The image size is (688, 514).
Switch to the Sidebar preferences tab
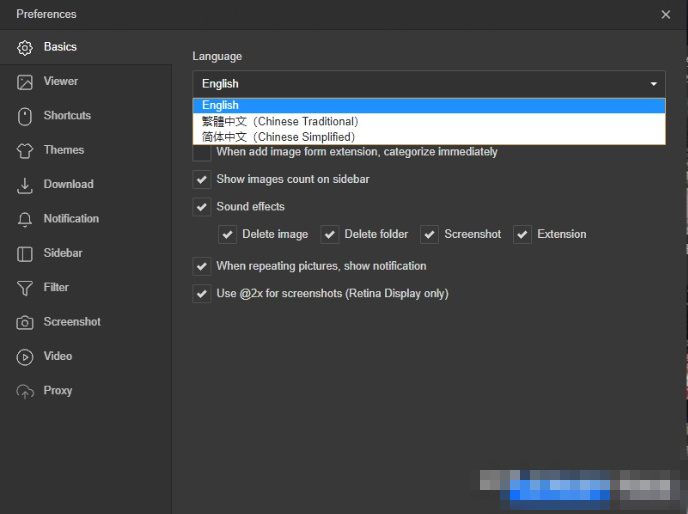[x=62, y=254]
